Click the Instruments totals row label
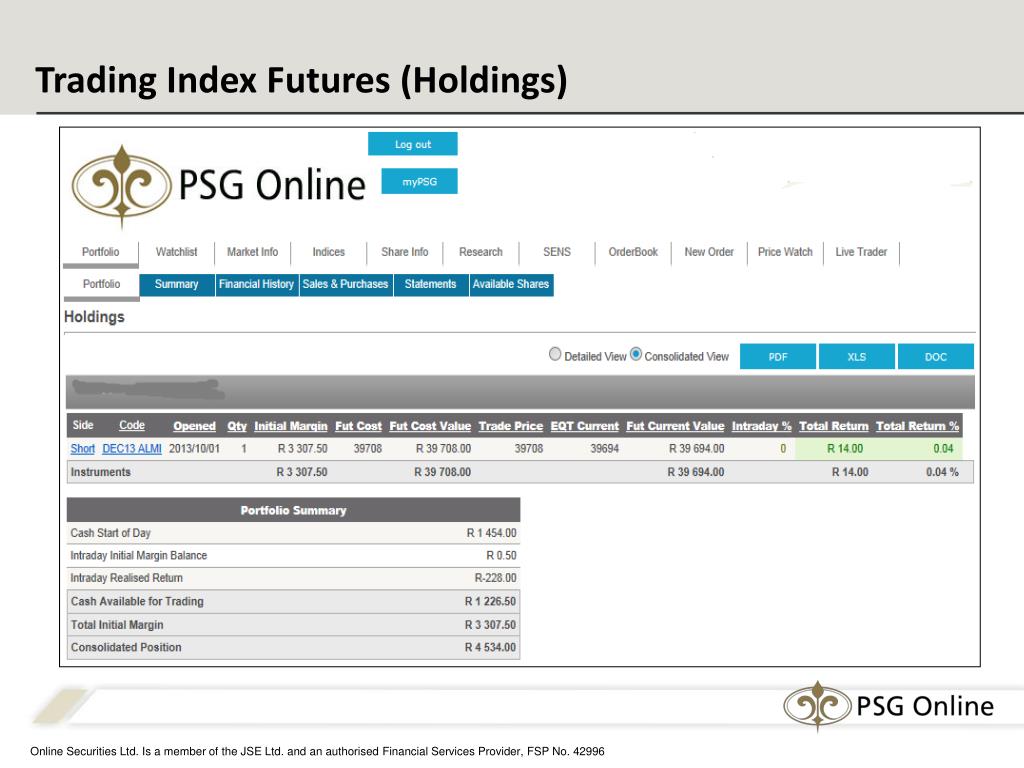 coord(101,472)
